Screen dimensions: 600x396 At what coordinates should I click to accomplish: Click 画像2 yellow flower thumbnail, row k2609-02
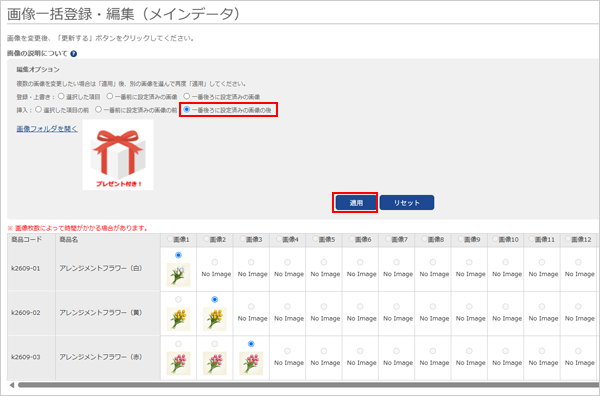[x=215, y=319]
